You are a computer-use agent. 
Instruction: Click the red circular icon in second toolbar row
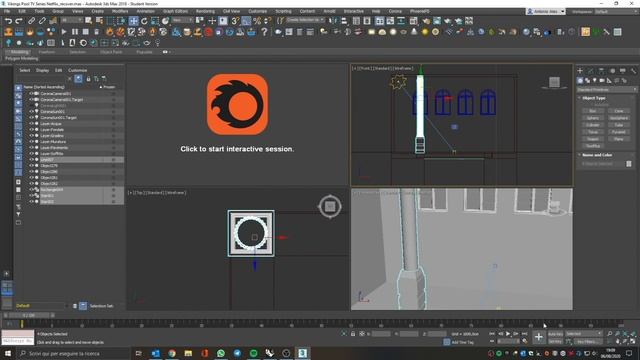(209, 31)
